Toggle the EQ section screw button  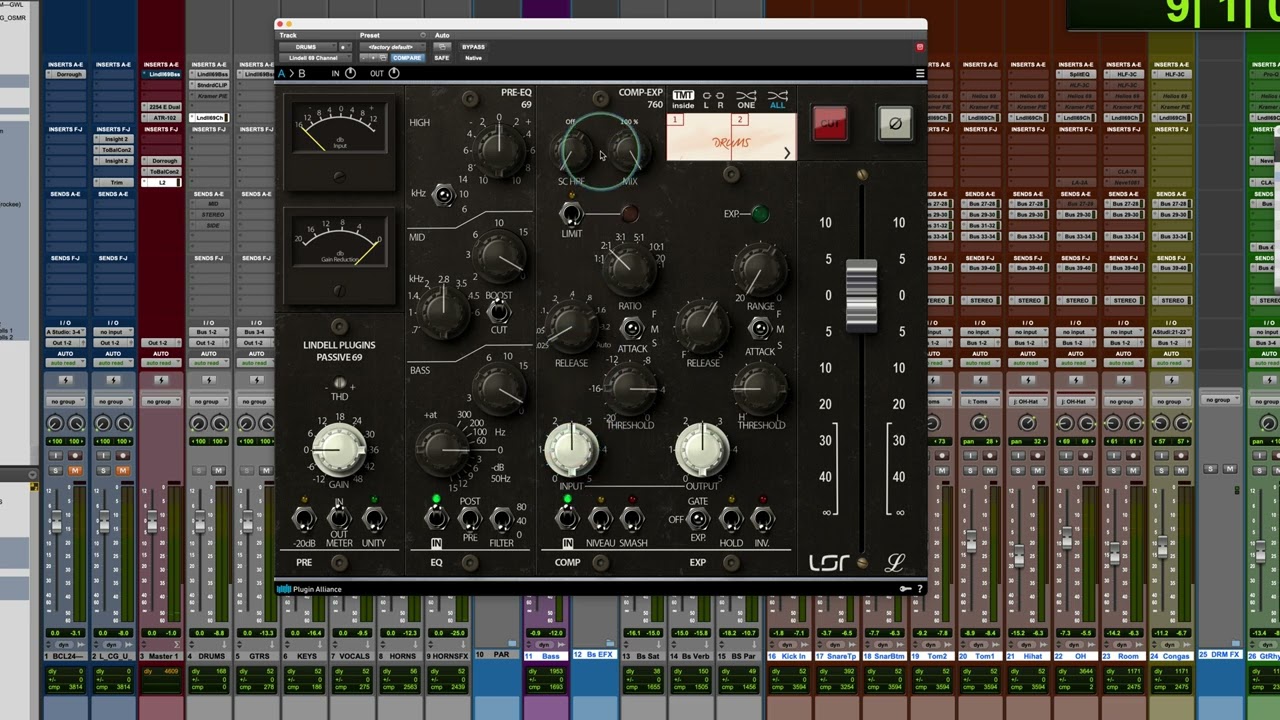click(x=470, y=563)
